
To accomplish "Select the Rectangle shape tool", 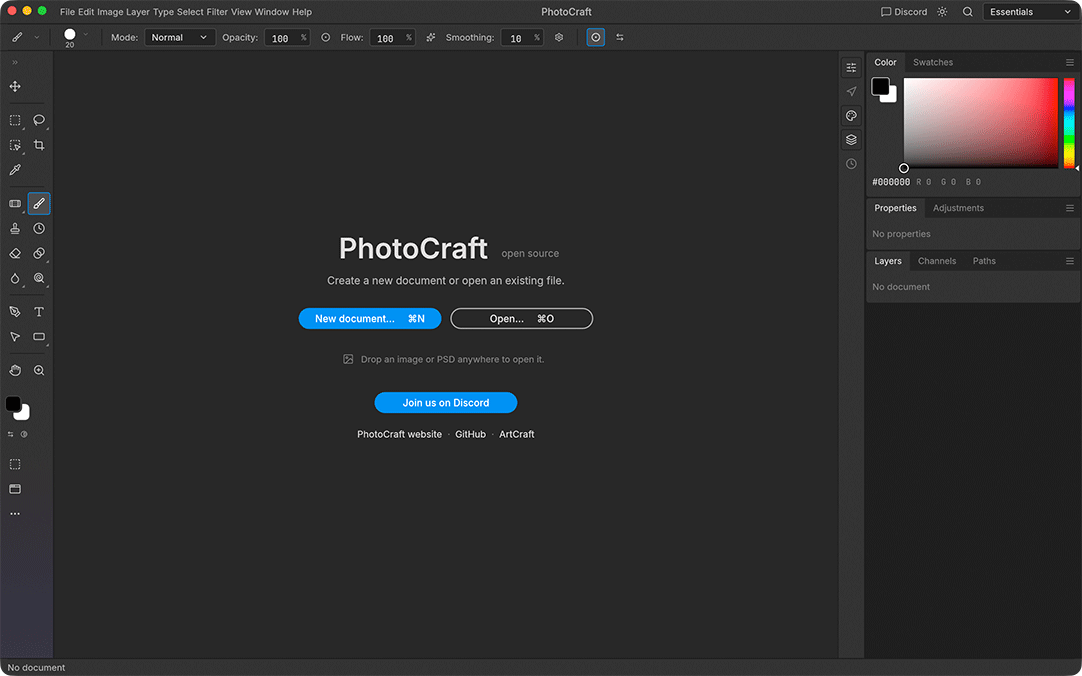I will click(39, 337).
